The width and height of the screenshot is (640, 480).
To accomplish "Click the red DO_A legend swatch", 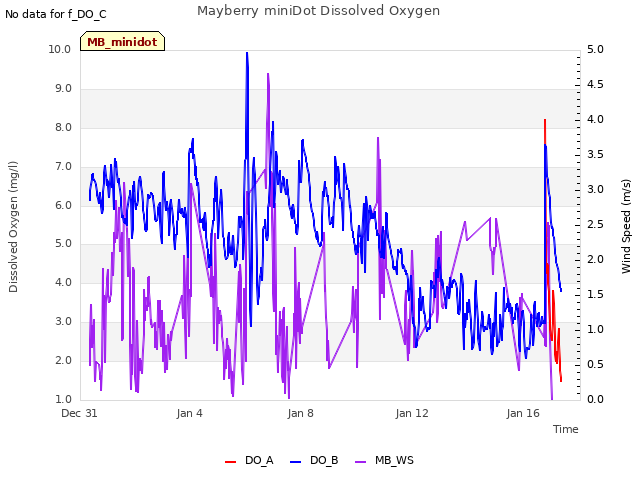I will [x=231, y=462].
